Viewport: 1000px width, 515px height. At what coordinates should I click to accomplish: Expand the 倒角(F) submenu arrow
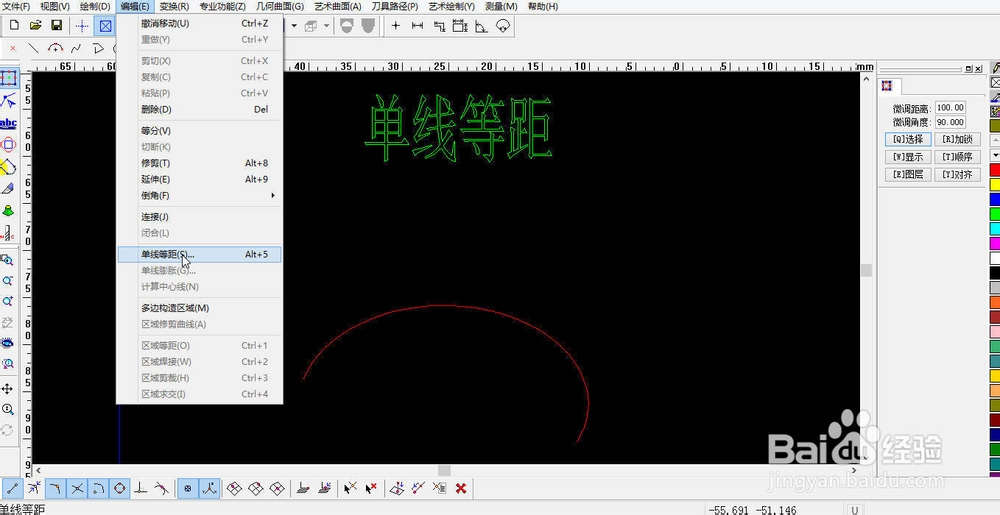(x=273, y=196)
